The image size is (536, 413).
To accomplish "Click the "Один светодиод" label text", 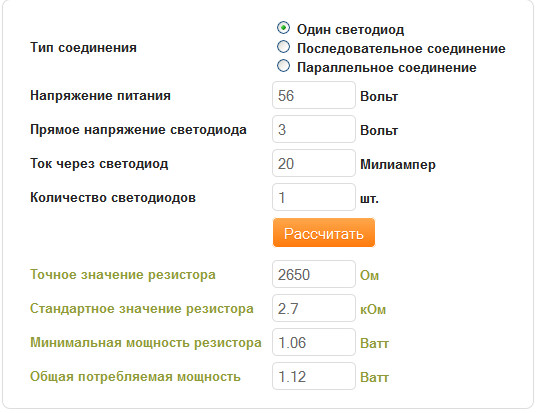I will 350,30.
